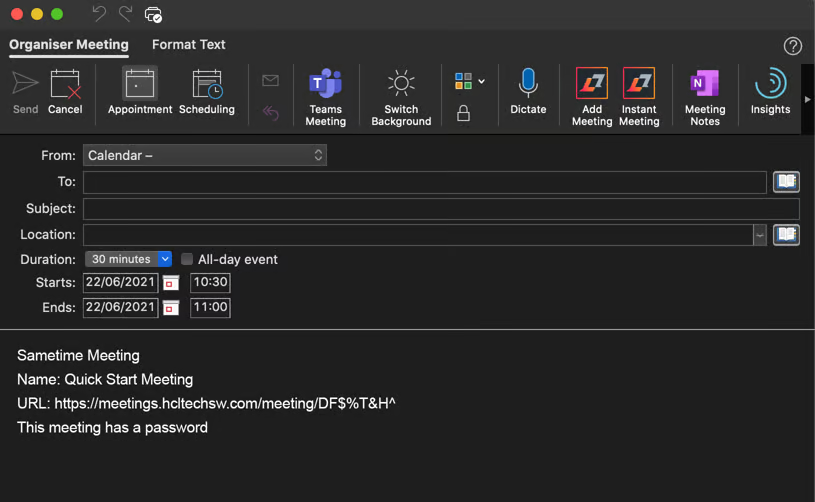The image size is (815, 502).
Task: Enable the All-day event checkbox
Action: pos(187,259)
